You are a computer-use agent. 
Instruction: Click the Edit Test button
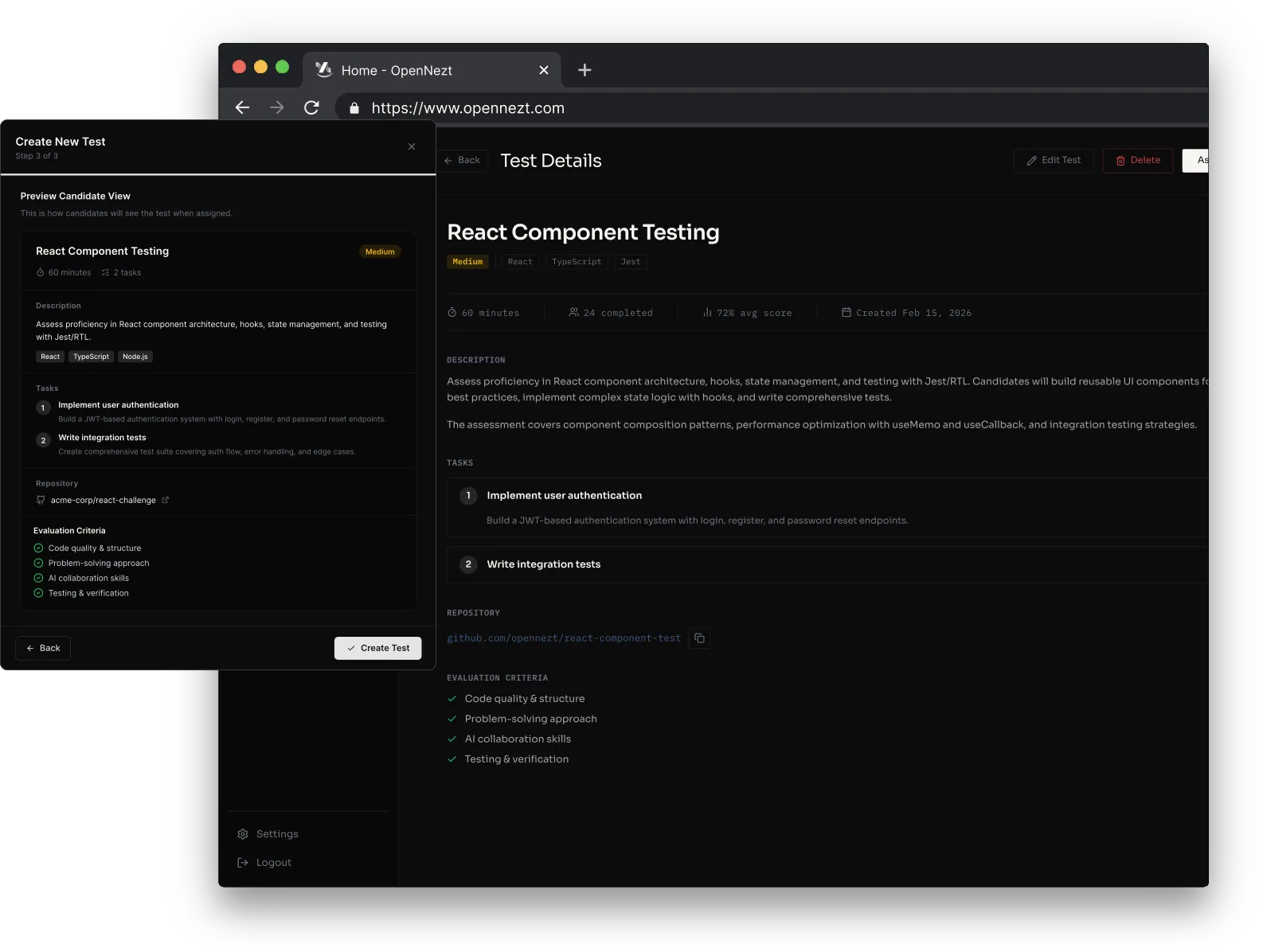(x=1054, y=160)
